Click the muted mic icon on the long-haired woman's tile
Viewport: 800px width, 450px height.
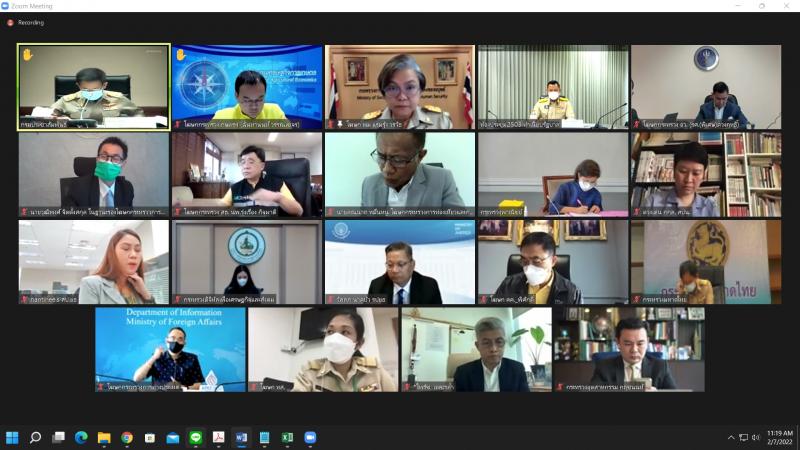click(x=24, y=299)
